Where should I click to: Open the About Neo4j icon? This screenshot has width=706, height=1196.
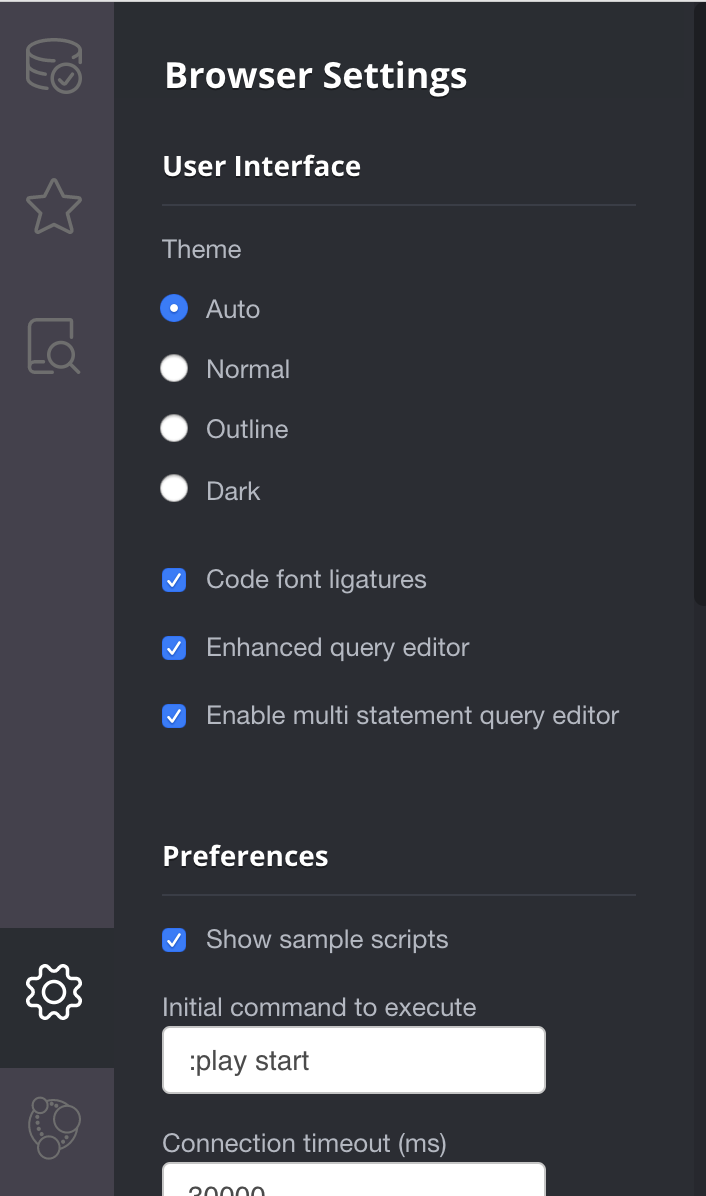(54, 1127)
